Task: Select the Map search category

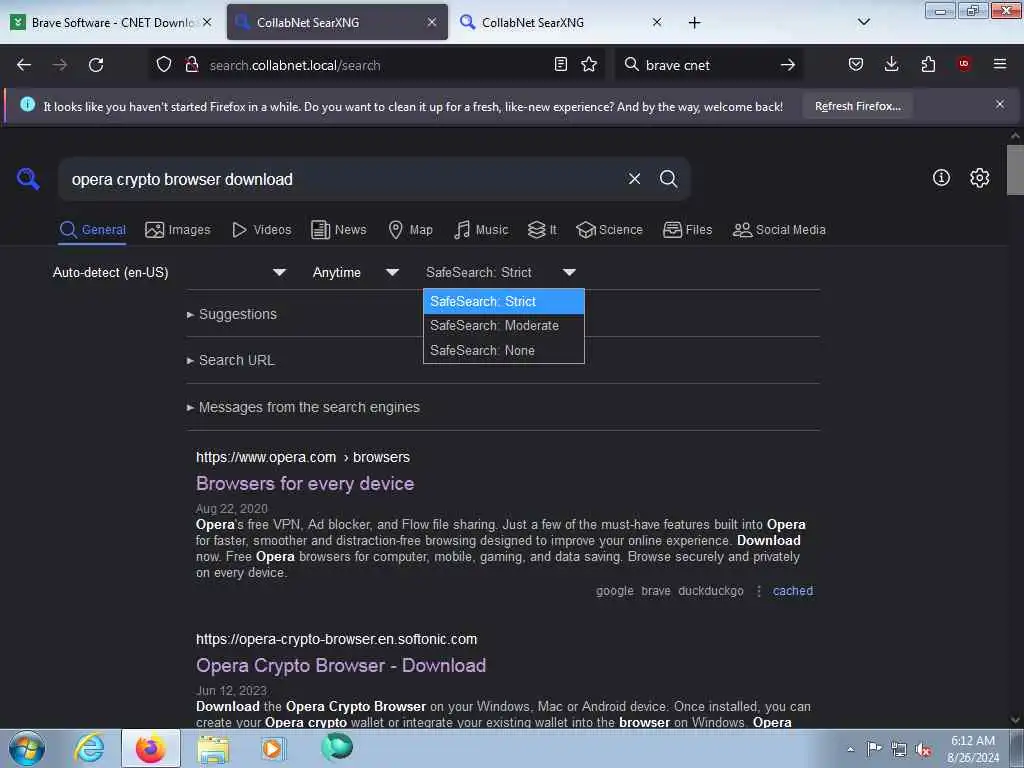Action: (x=411, y=230)
